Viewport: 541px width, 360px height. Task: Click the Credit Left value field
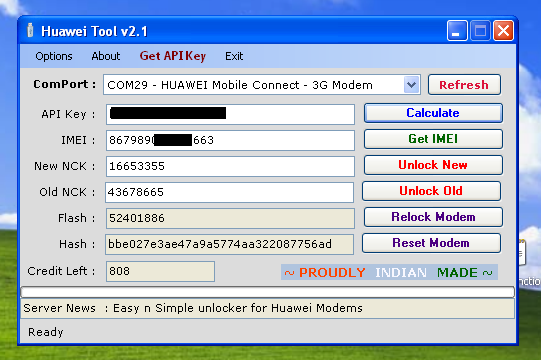[x=160, y=271]
